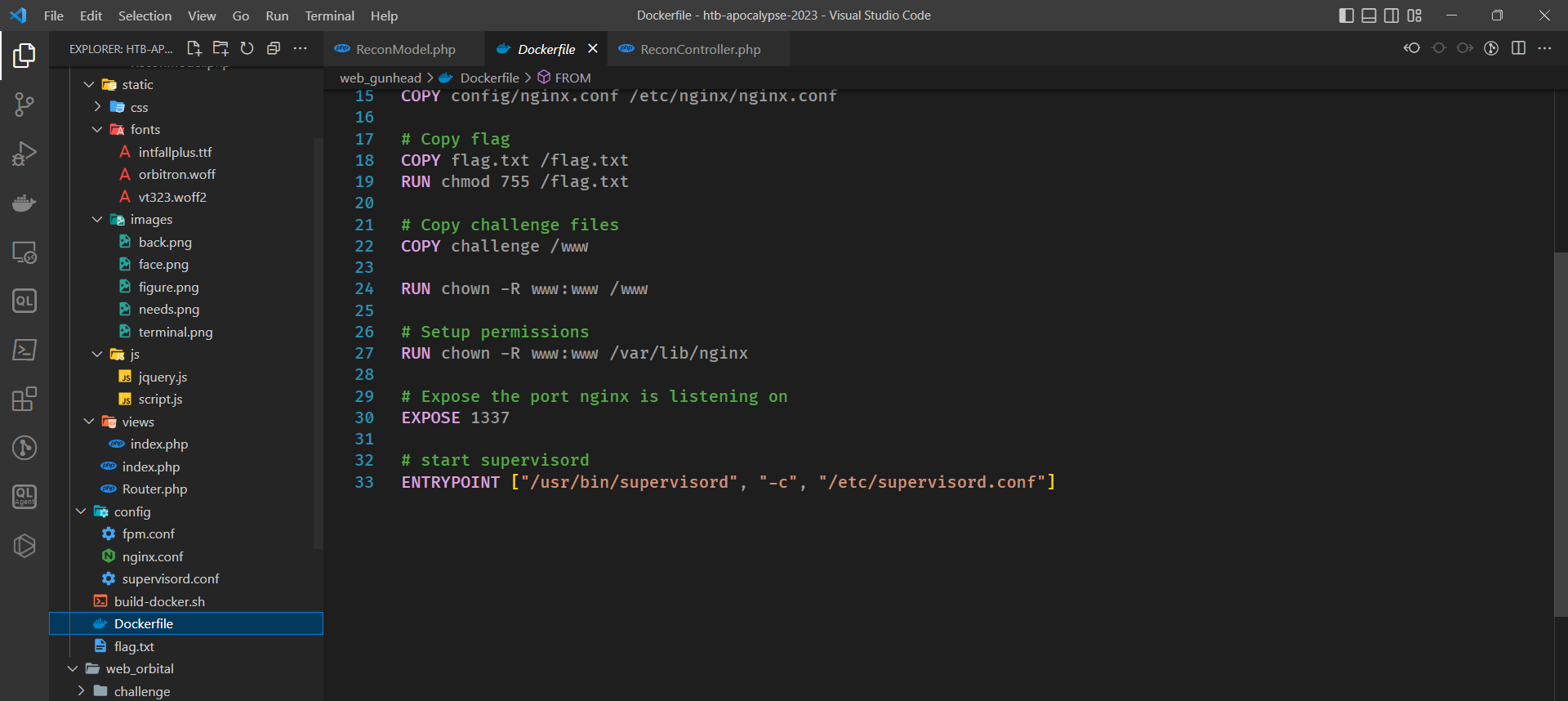Collapse all folders in Explorer
This screenshot has height=701, width=1568.
coord(274,48)
